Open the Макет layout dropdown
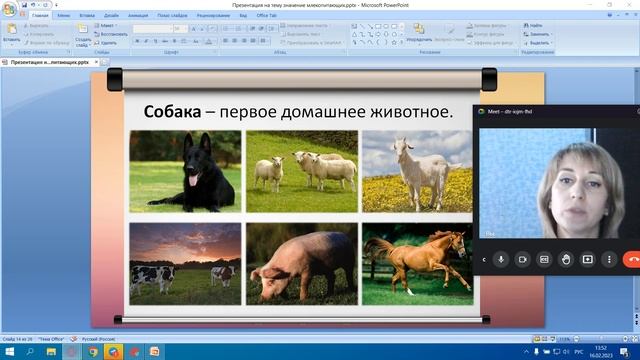 coord(106,25)
